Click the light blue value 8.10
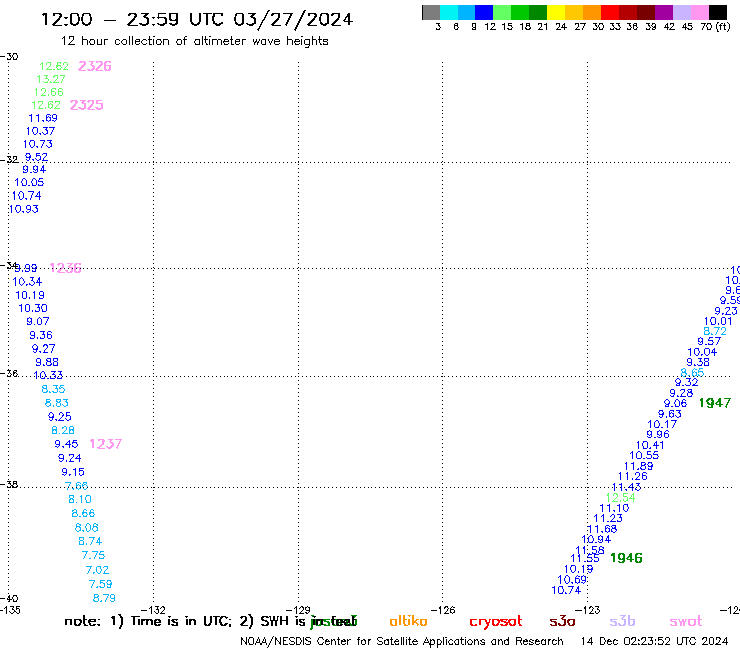The image size is (740, 650). pyautogui.click(x=80, y=499)
